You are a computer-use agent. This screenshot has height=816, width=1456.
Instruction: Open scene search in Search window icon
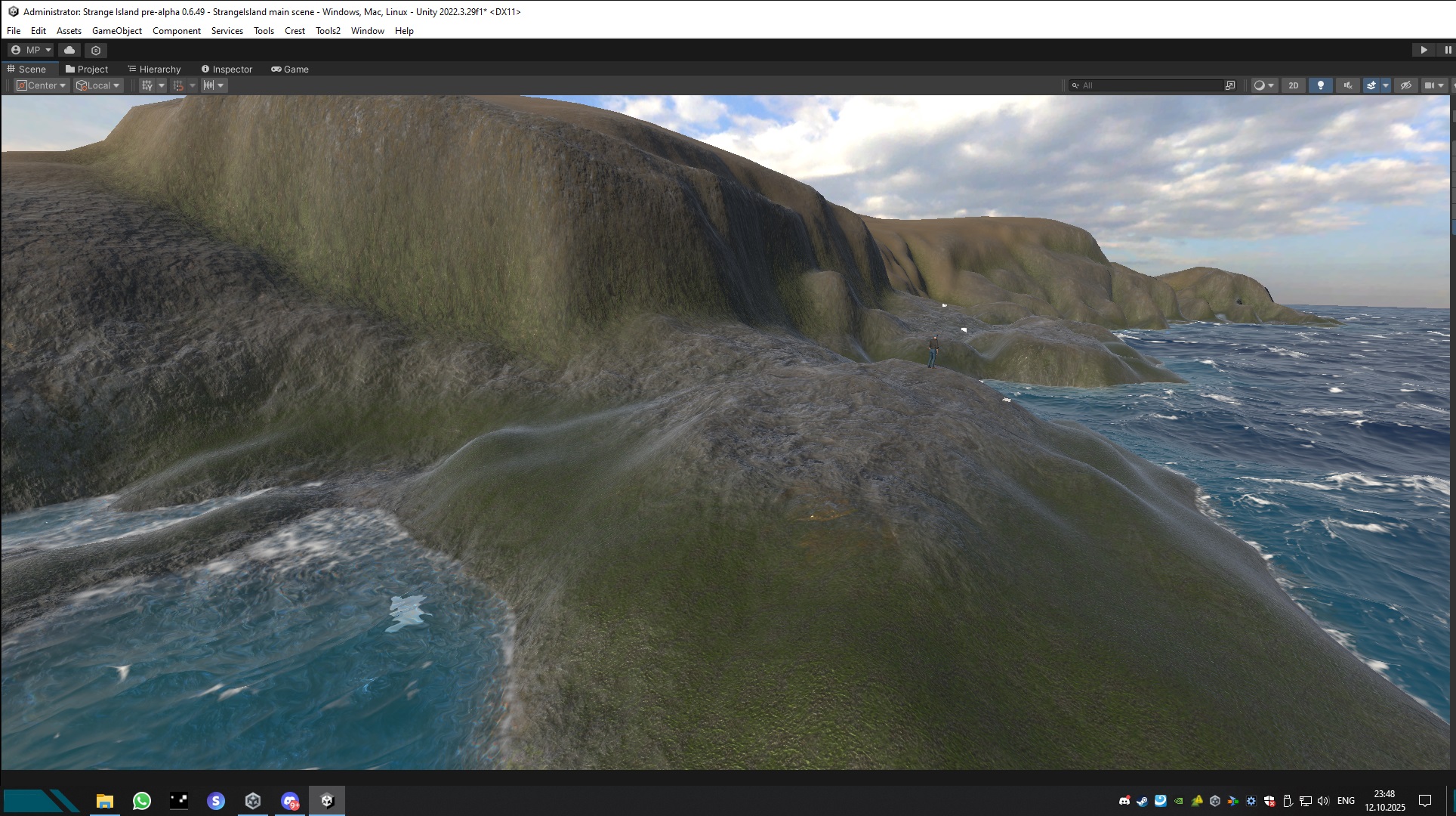1230,85
